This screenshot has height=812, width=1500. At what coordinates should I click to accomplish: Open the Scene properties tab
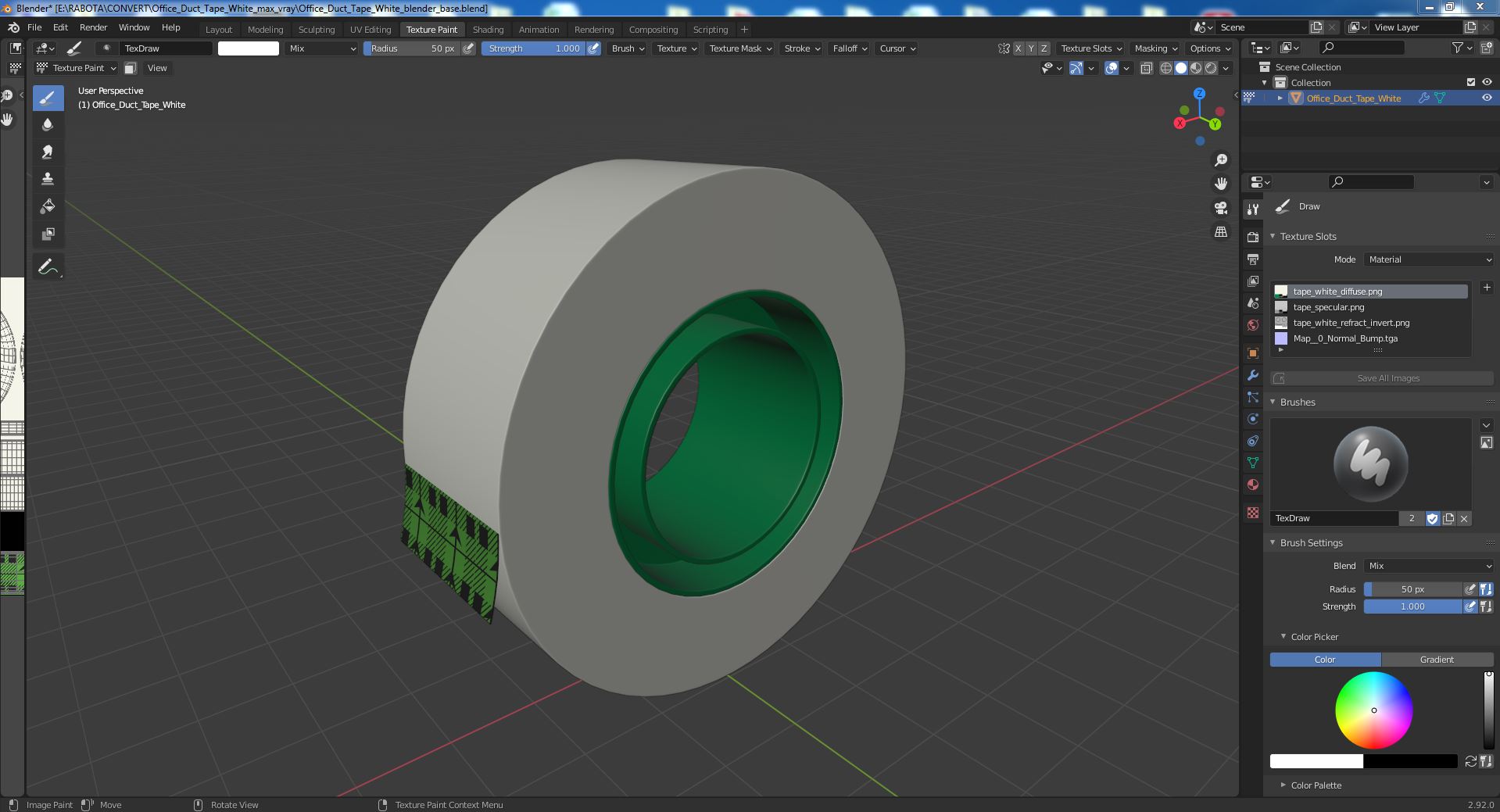click(1253, 302)
